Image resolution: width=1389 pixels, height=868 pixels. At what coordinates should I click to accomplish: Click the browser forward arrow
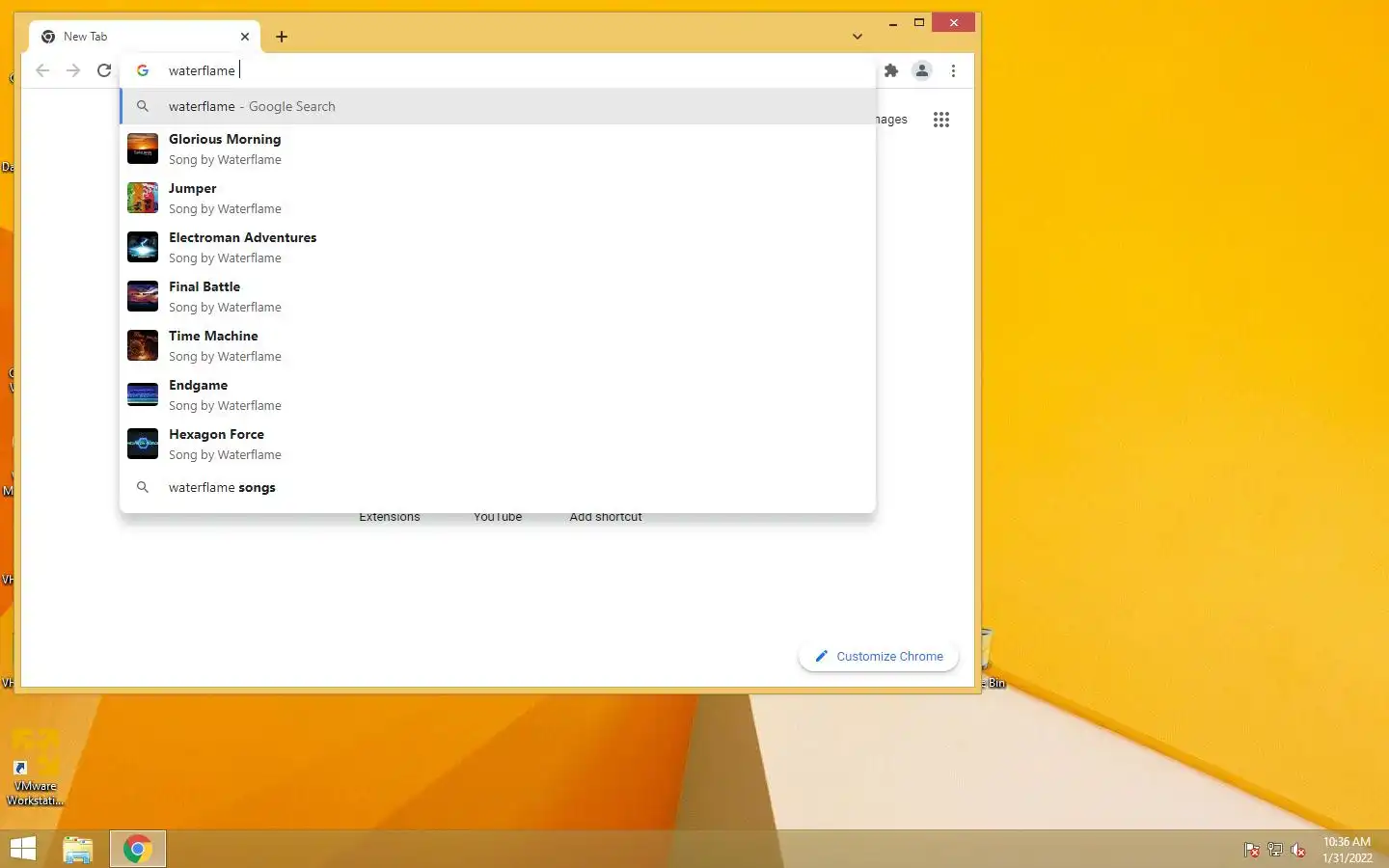click(x=73, y=70)
